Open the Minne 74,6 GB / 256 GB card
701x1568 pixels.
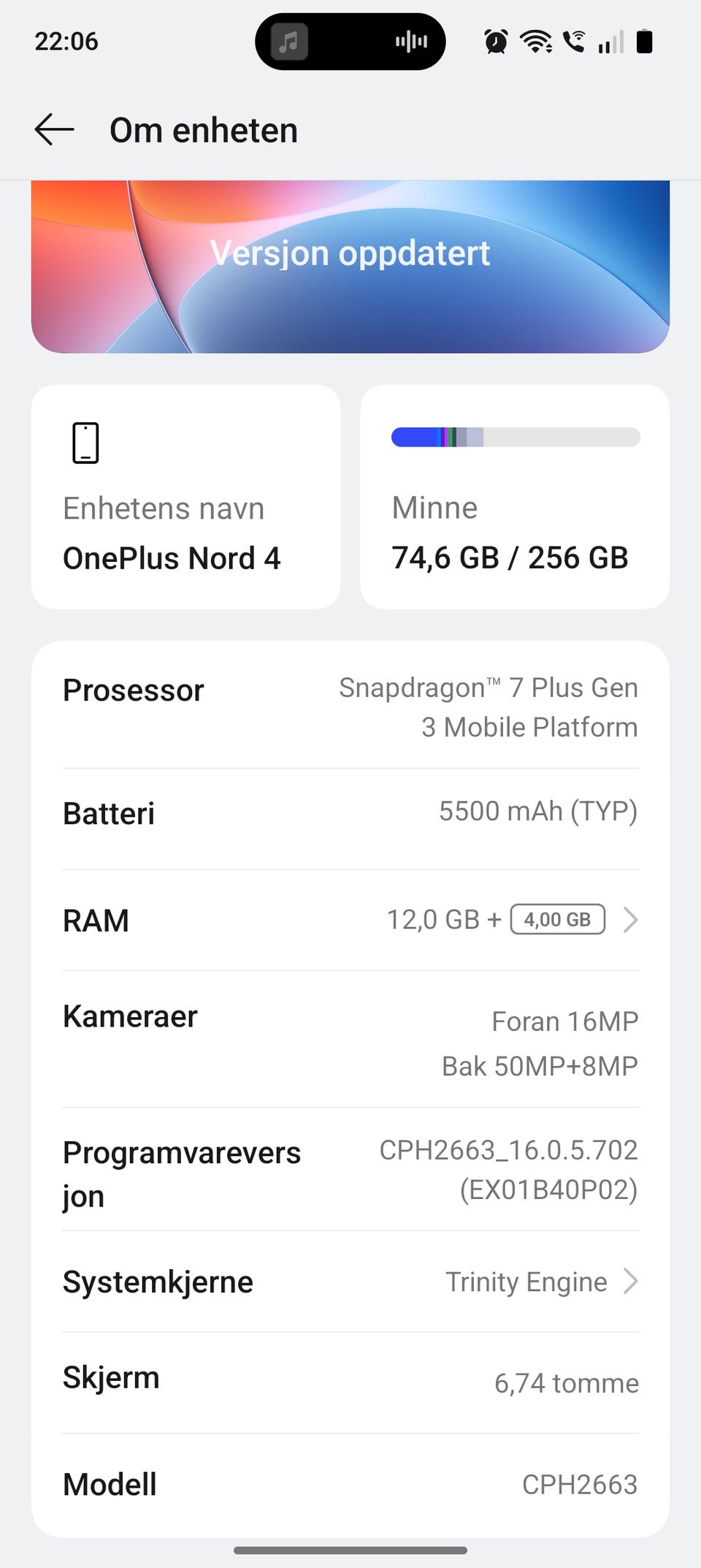click(x=515, y=497)
